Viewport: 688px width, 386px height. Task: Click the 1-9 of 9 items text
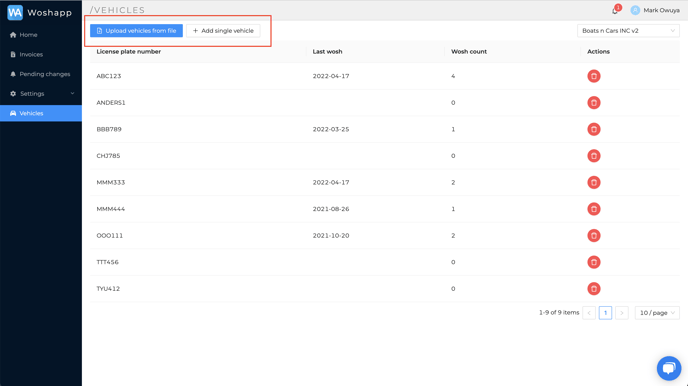(559, 312)
